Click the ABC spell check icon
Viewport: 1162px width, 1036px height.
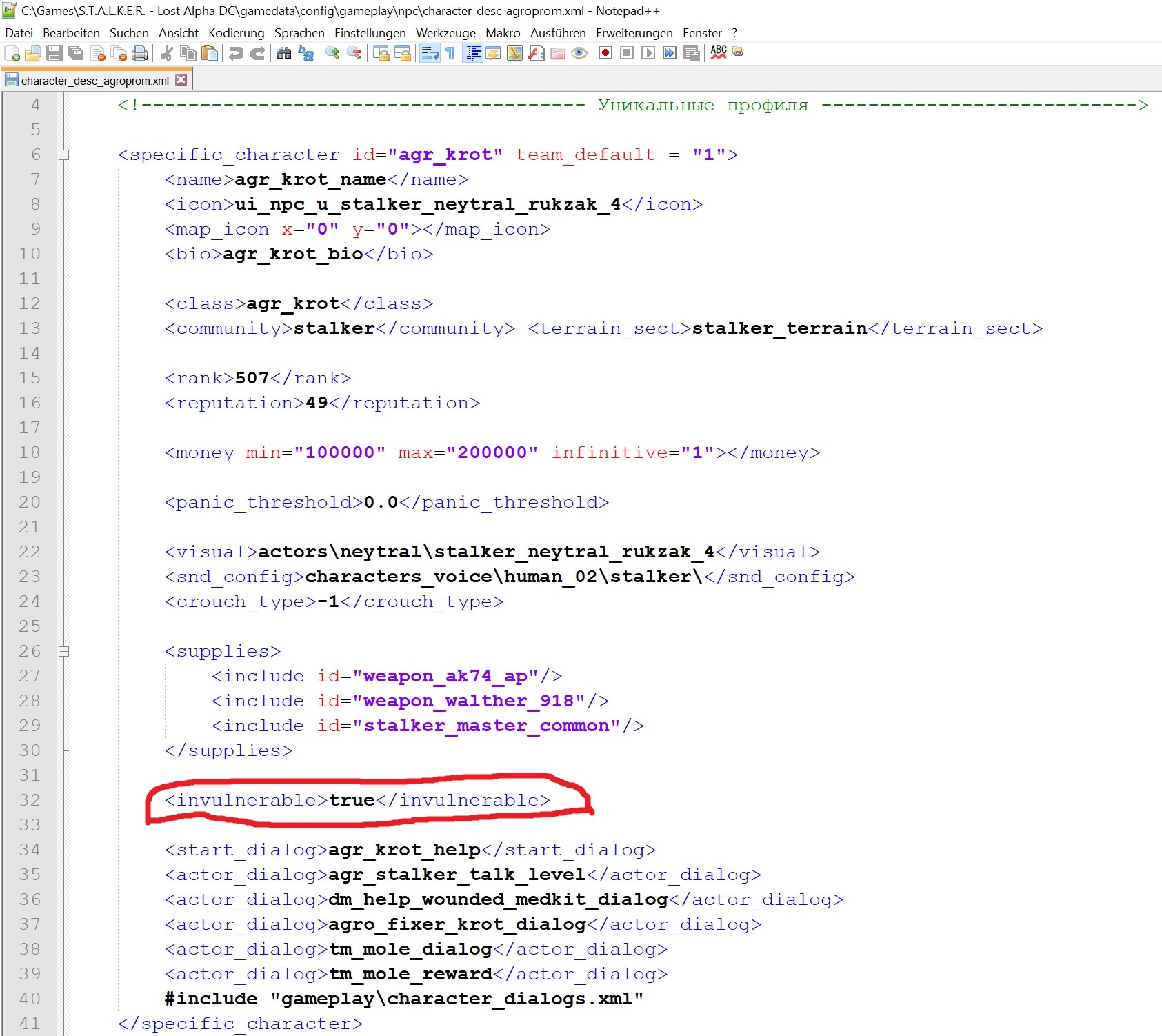718,52
